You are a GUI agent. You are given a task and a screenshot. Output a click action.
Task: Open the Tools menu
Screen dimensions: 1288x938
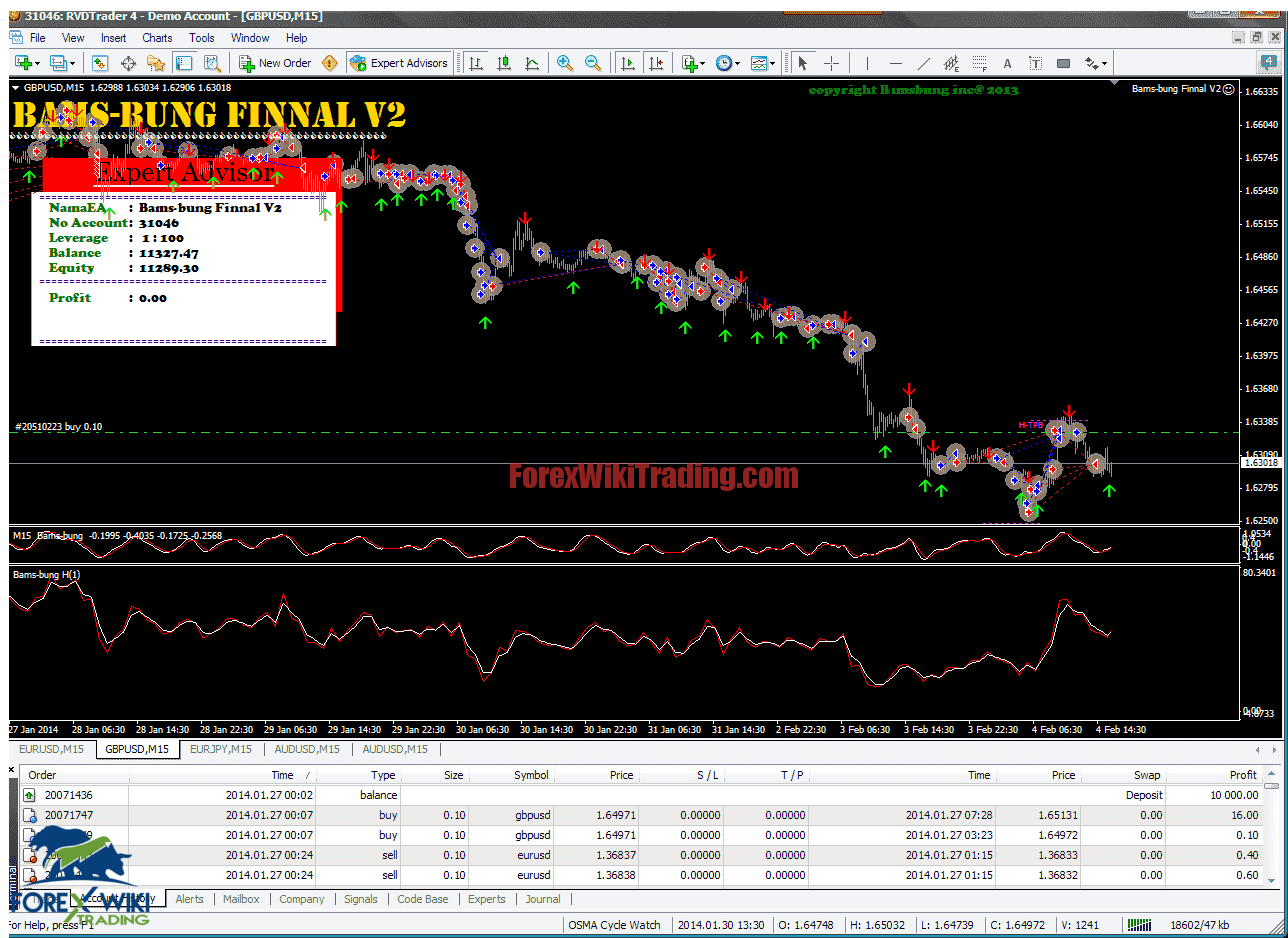[x=202, y=38]
